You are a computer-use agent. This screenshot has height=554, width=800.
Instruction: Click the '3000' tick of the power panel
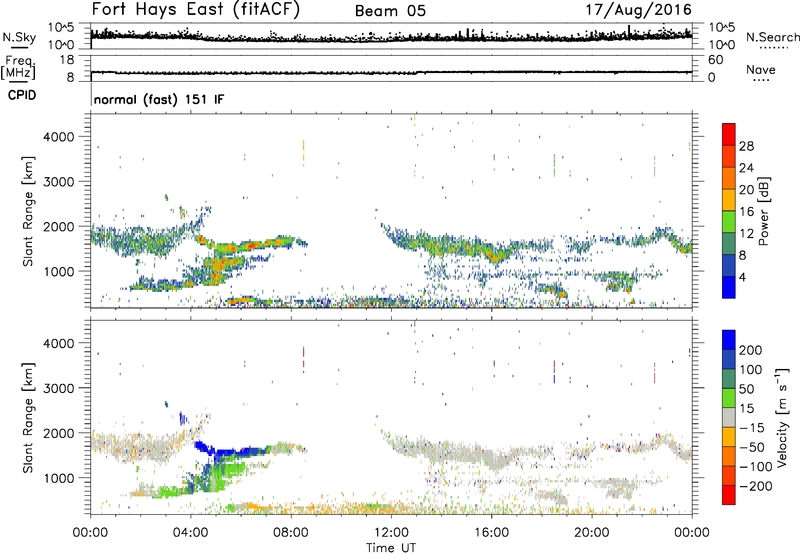(59, 182)
